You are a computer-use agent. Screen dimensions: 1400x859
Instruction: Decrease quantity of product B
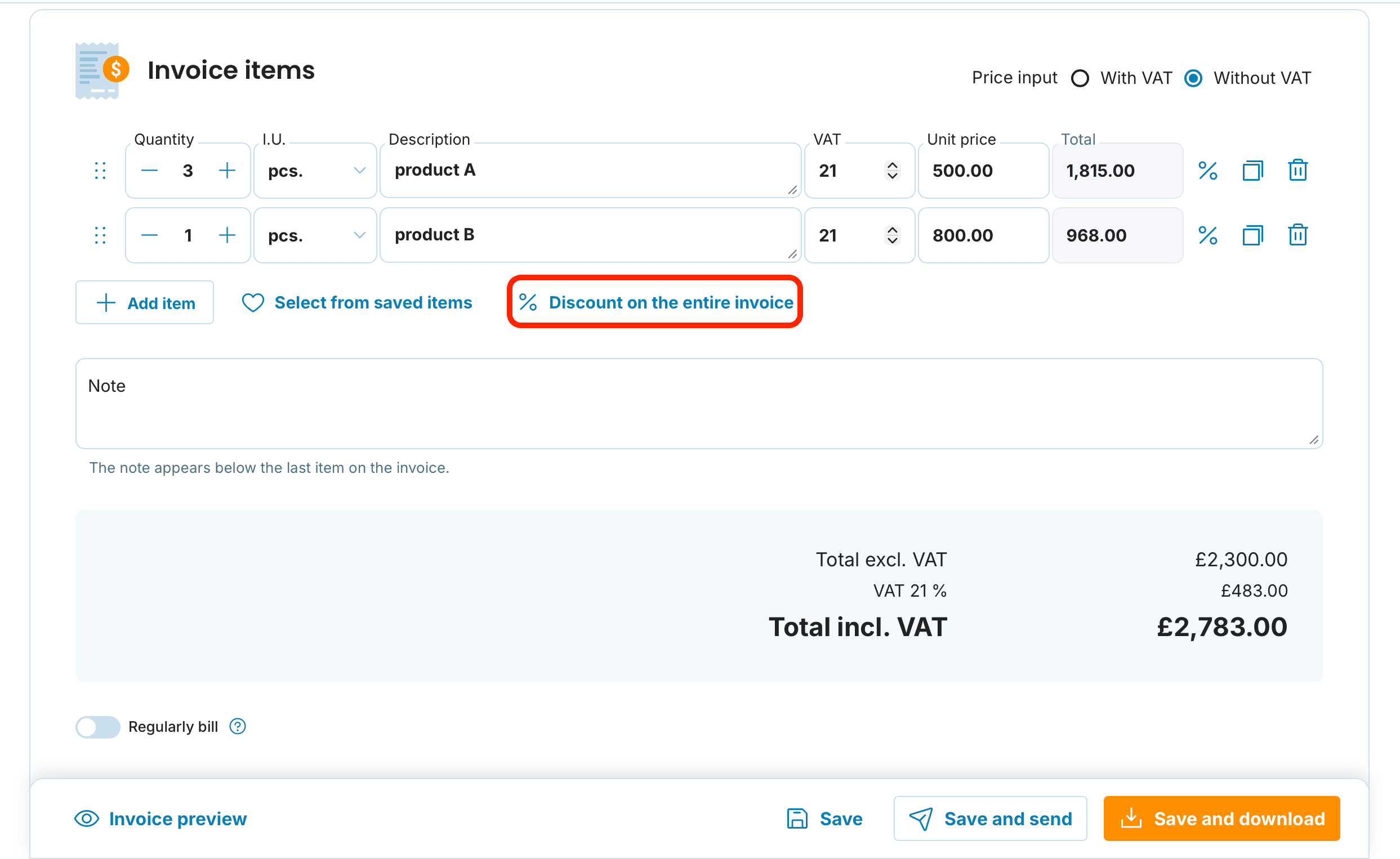click(149, 235)
